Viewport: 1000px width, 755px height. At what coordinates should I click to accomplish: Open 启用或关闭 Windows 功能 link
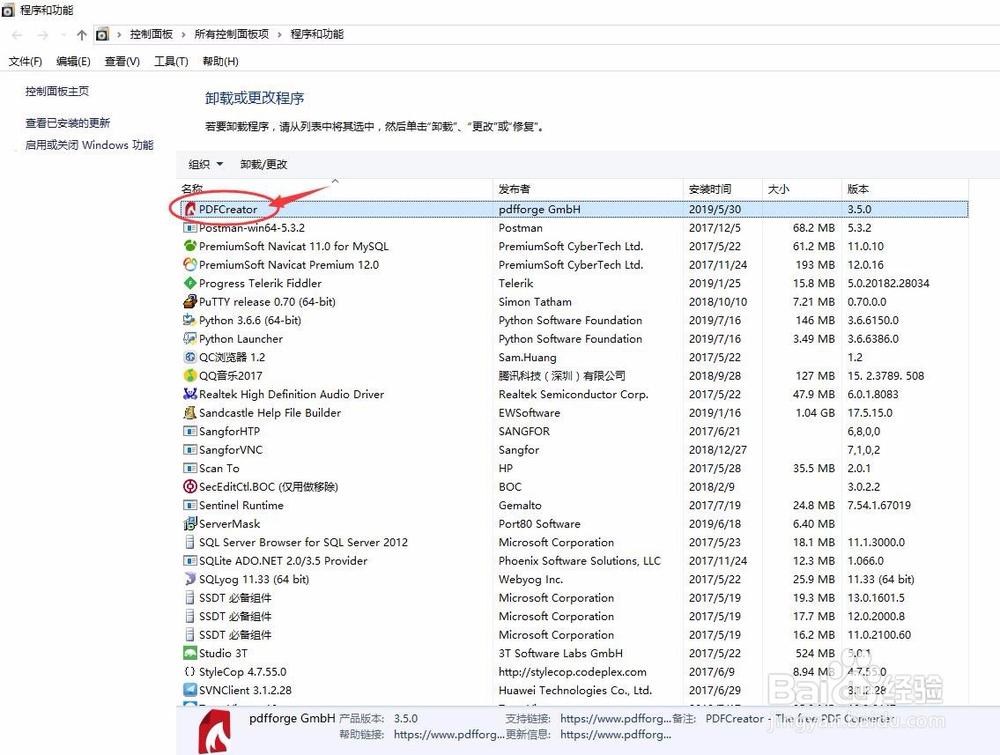pyautogui.click(x=89, y=145)
